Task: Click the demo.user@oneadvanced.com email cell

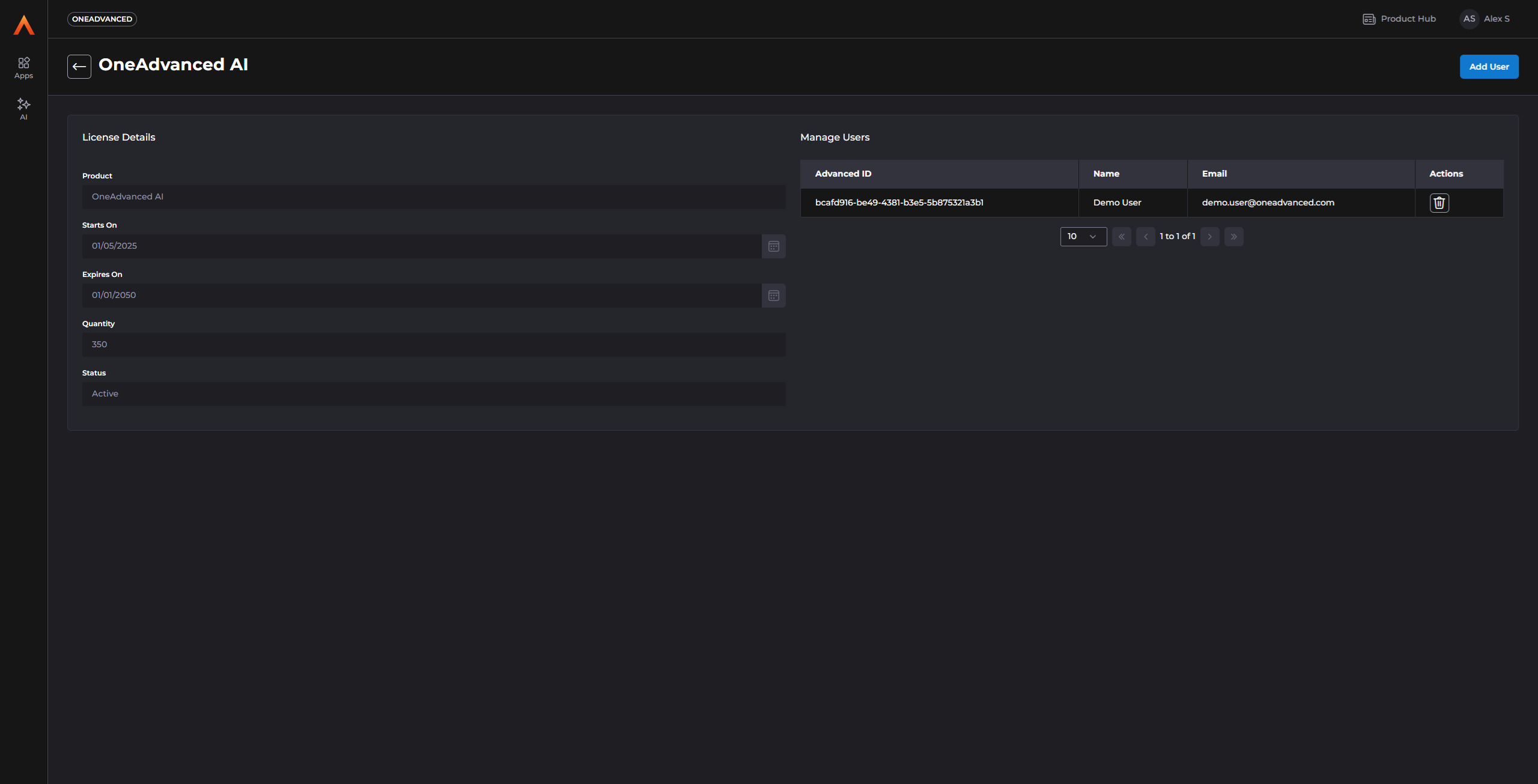Action: 1301,203
